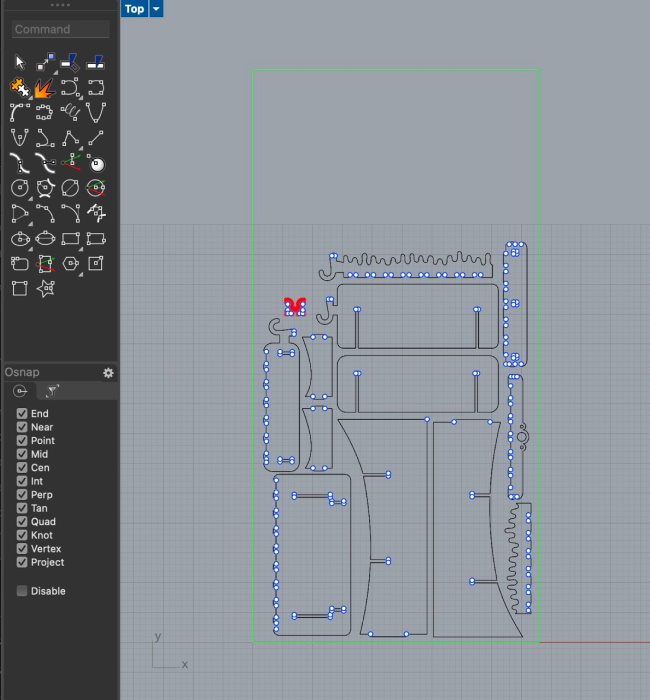Uncheck the Project osnap option

tap(22, 562)
